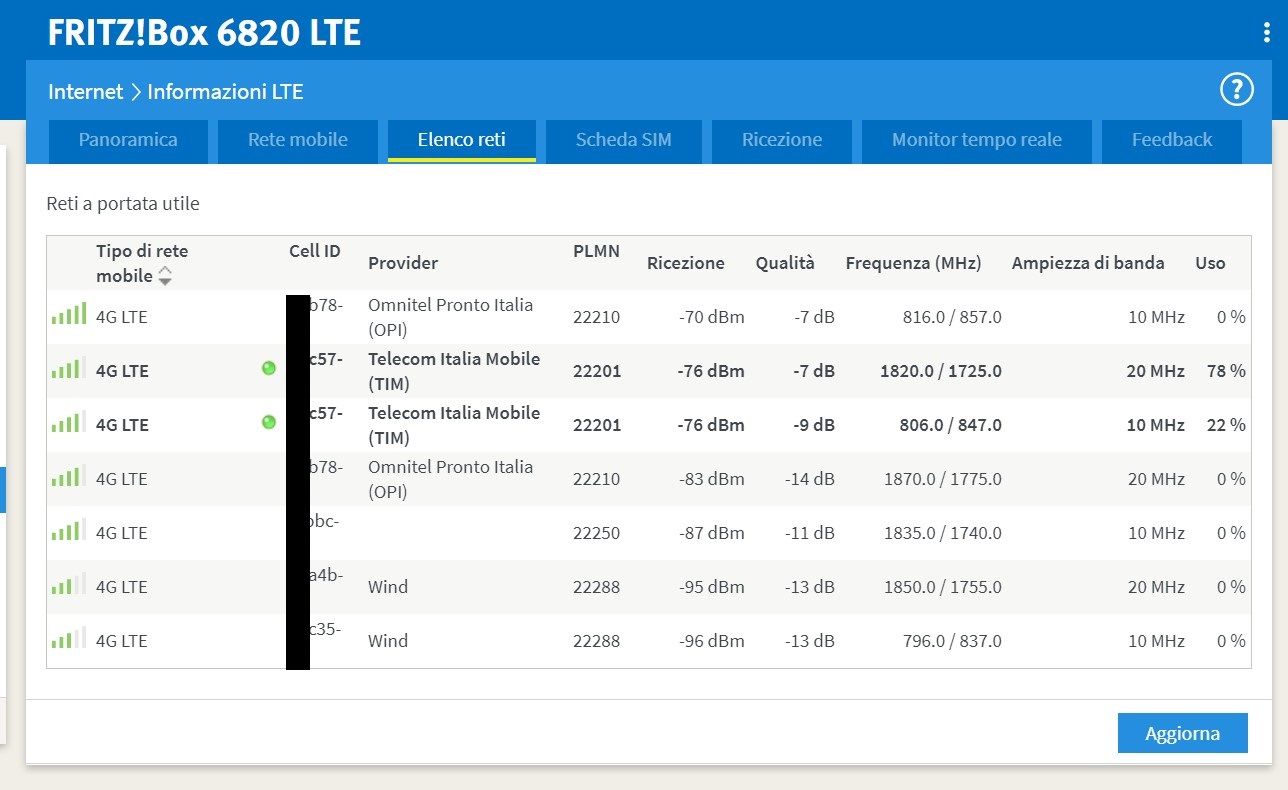Click reception value -70 dBm
Viewport: 1288px width, 790px height.
[x=712, y=317]
